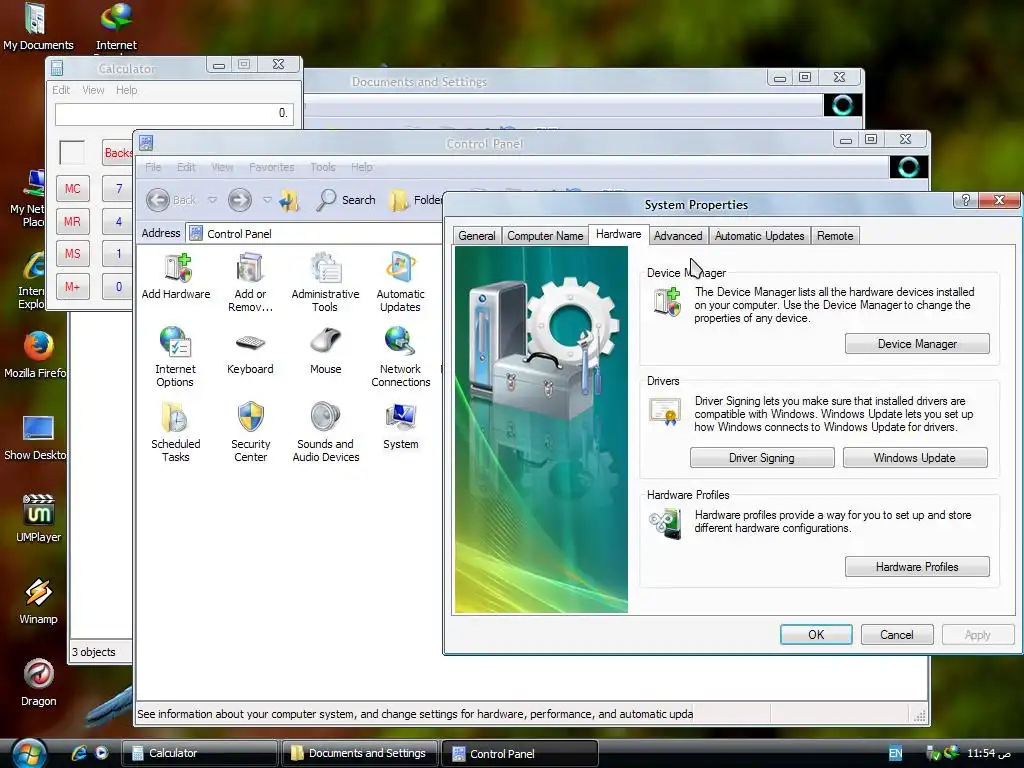1024x768 pixels.
Task: Click the help question mark button
Action: 966,200
